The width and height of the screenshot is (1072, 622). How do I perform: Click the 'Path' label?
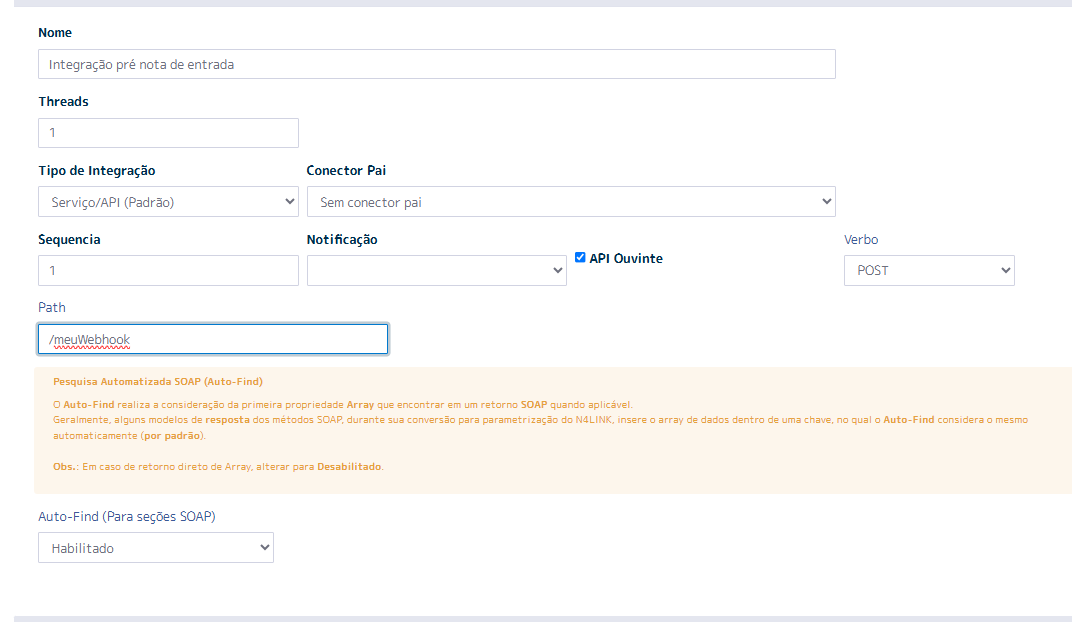(52, 308)
